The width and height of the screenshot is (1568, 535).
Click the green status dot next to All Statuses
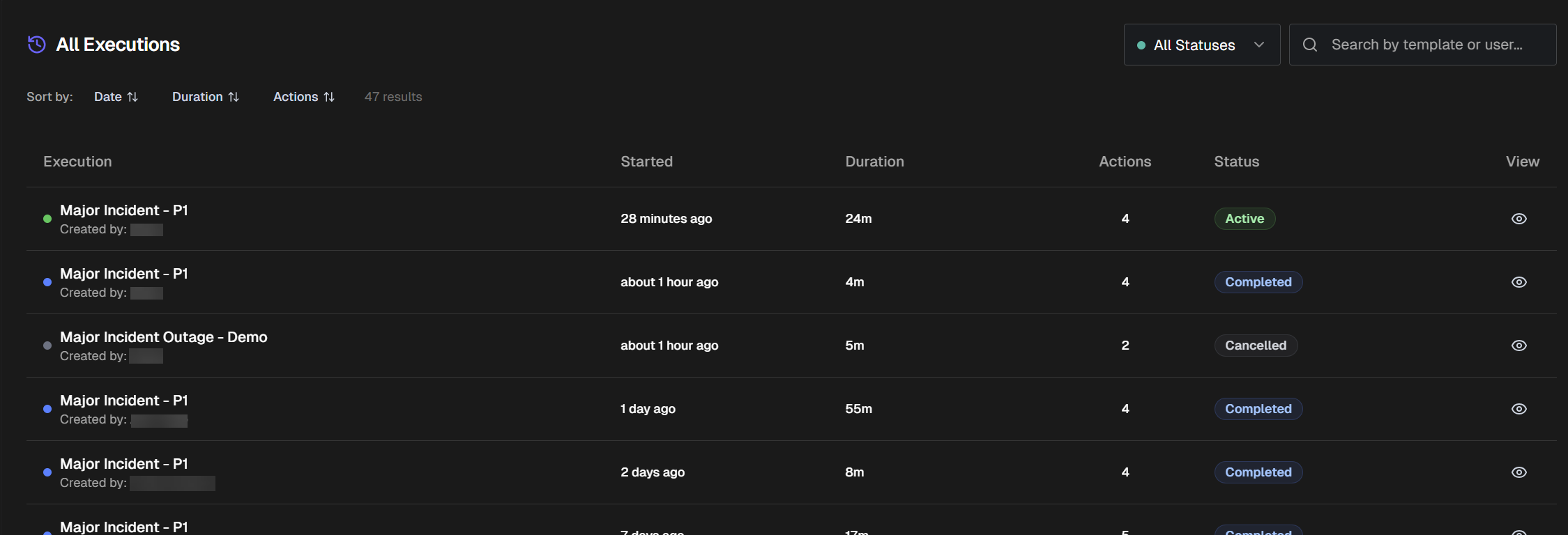(x=1141, y=44)
